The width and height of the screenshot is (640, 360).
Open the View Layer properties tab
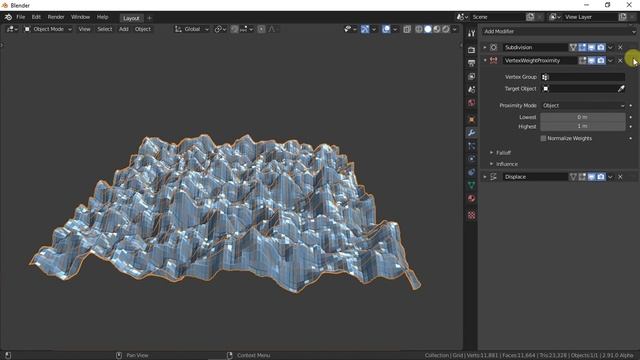(471, 76)
